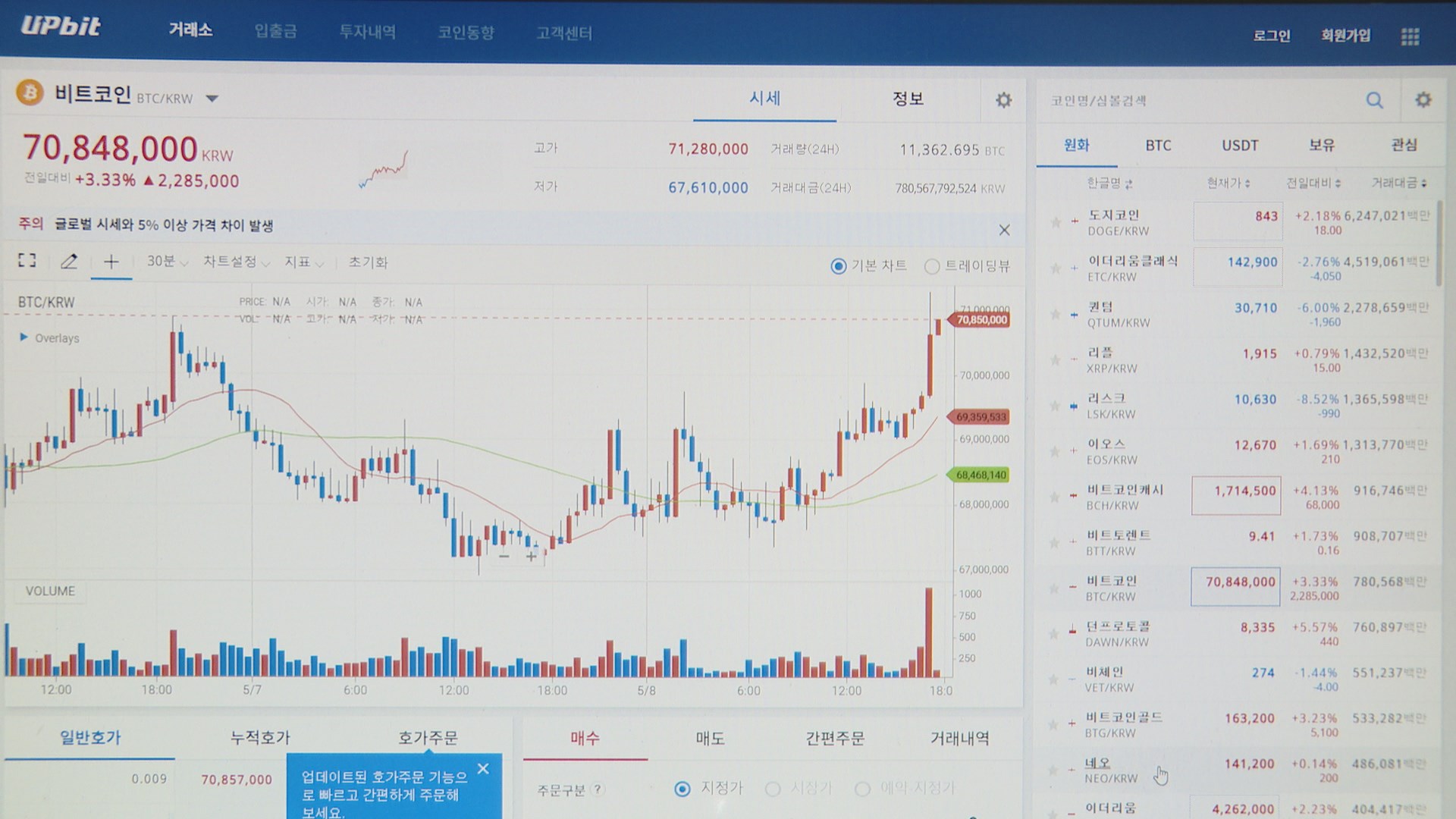The image size is (1456, 819).
Task: Click the 초기화 reset button
Action: click(x=368, y=262)
